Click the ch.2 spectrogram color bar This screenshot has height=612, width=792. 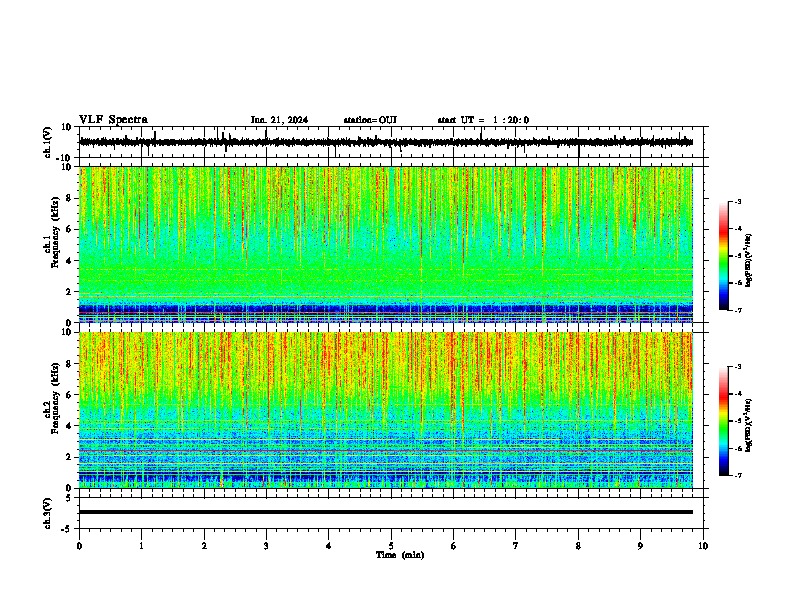click(x=724, y=421)
